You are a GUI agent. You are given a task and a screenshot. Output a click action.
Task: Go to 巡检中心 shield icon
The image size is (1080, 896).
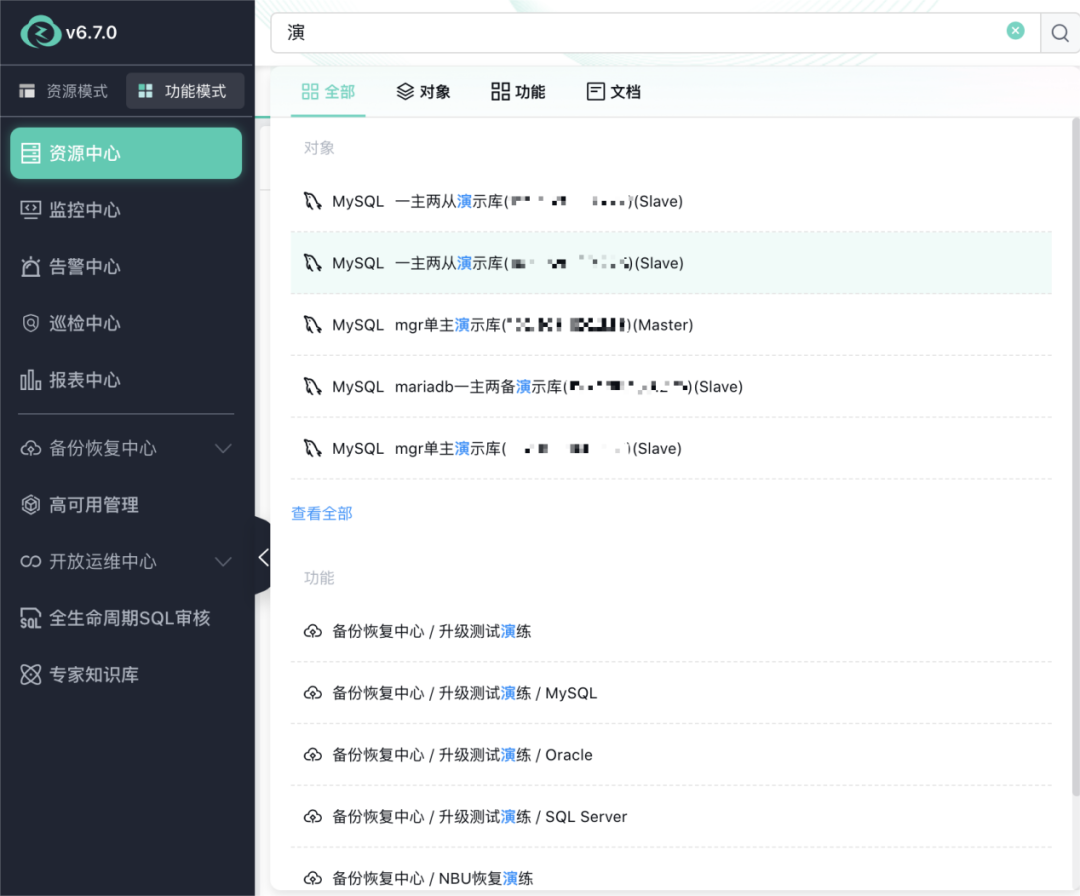[31, 323]
